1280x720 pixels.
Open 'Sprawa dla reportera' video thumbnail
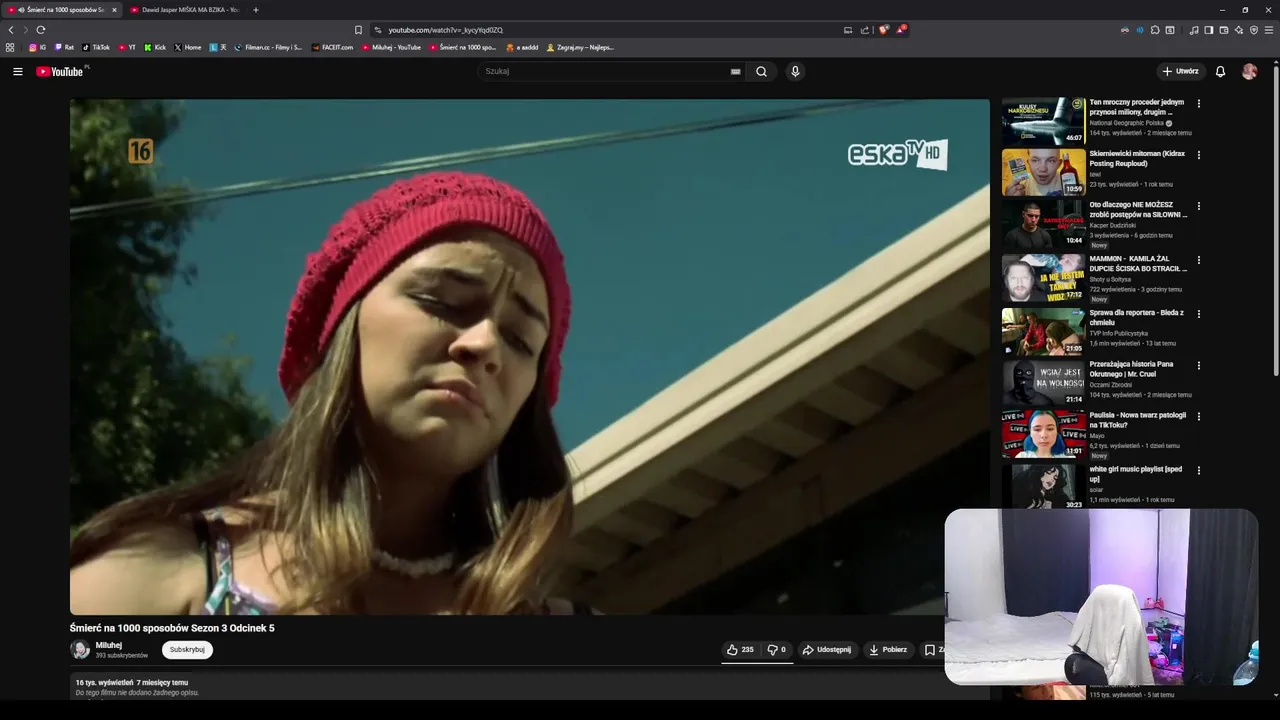coord(1043,331)
